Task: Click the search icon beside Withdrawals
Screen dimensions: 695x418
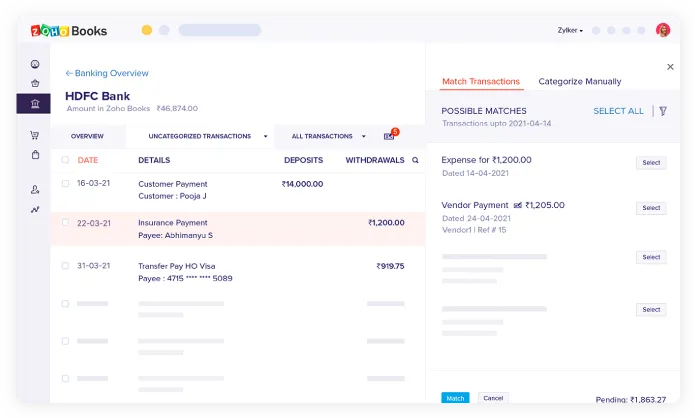Action: [415, 160]
